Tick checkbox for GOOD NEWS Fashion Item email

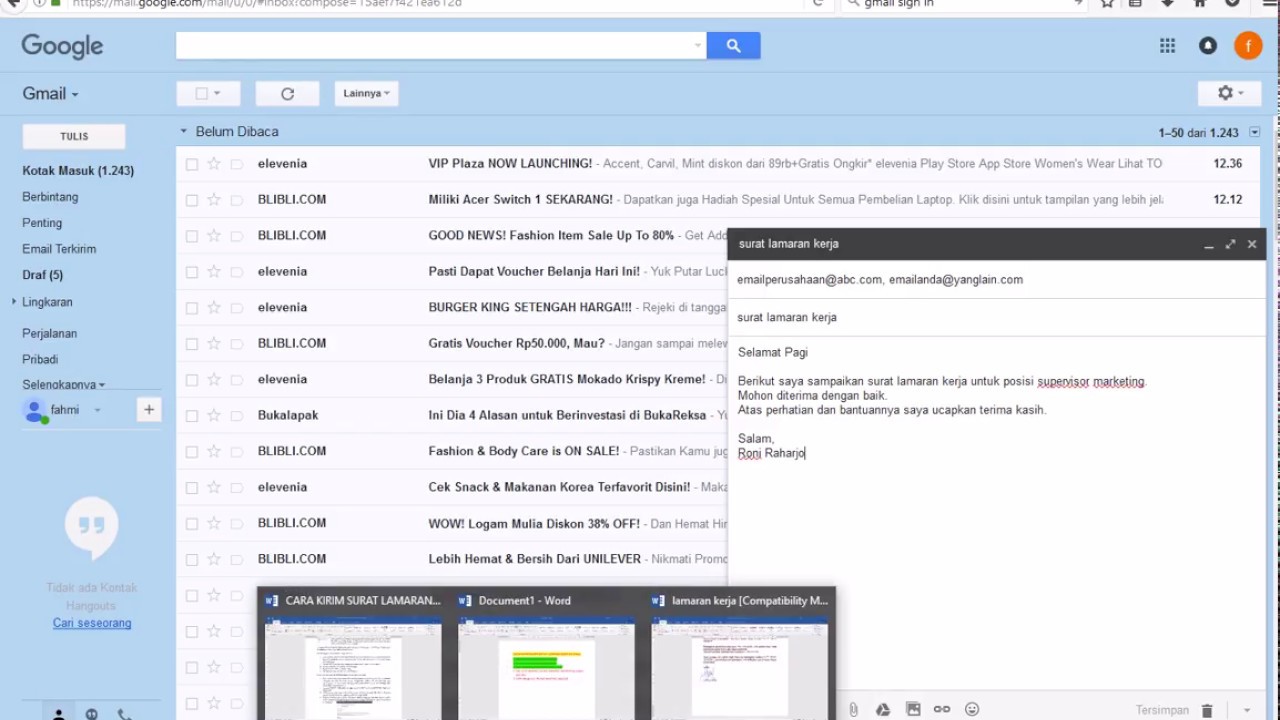click(191, 236)
